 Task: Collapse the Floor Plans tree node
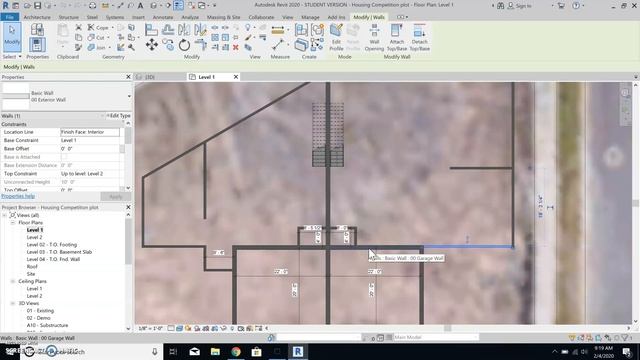pyautogui.click(x=13, y=223)
